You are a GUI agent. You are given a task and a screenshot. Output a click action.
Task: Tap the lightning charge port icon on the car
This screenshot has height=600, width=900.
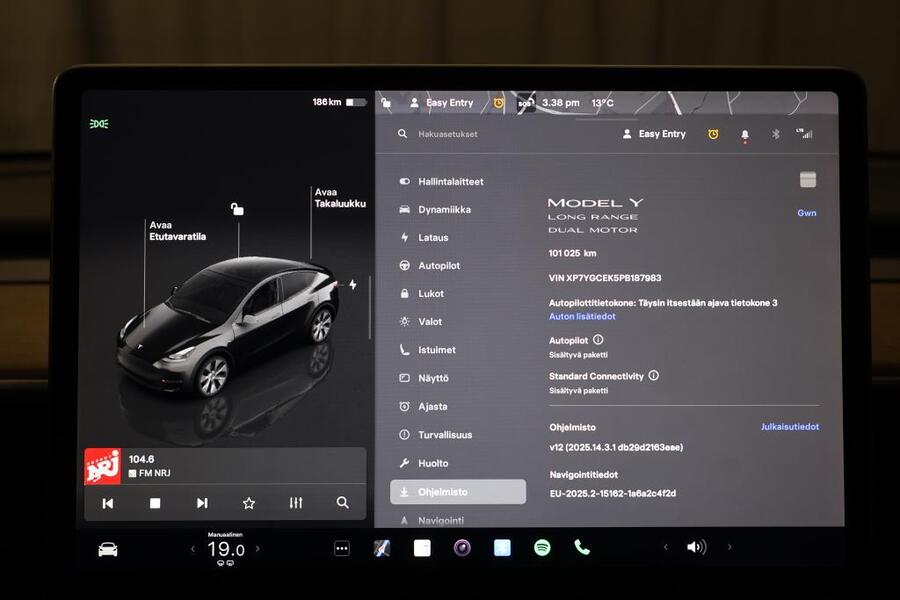pos(352,283)
